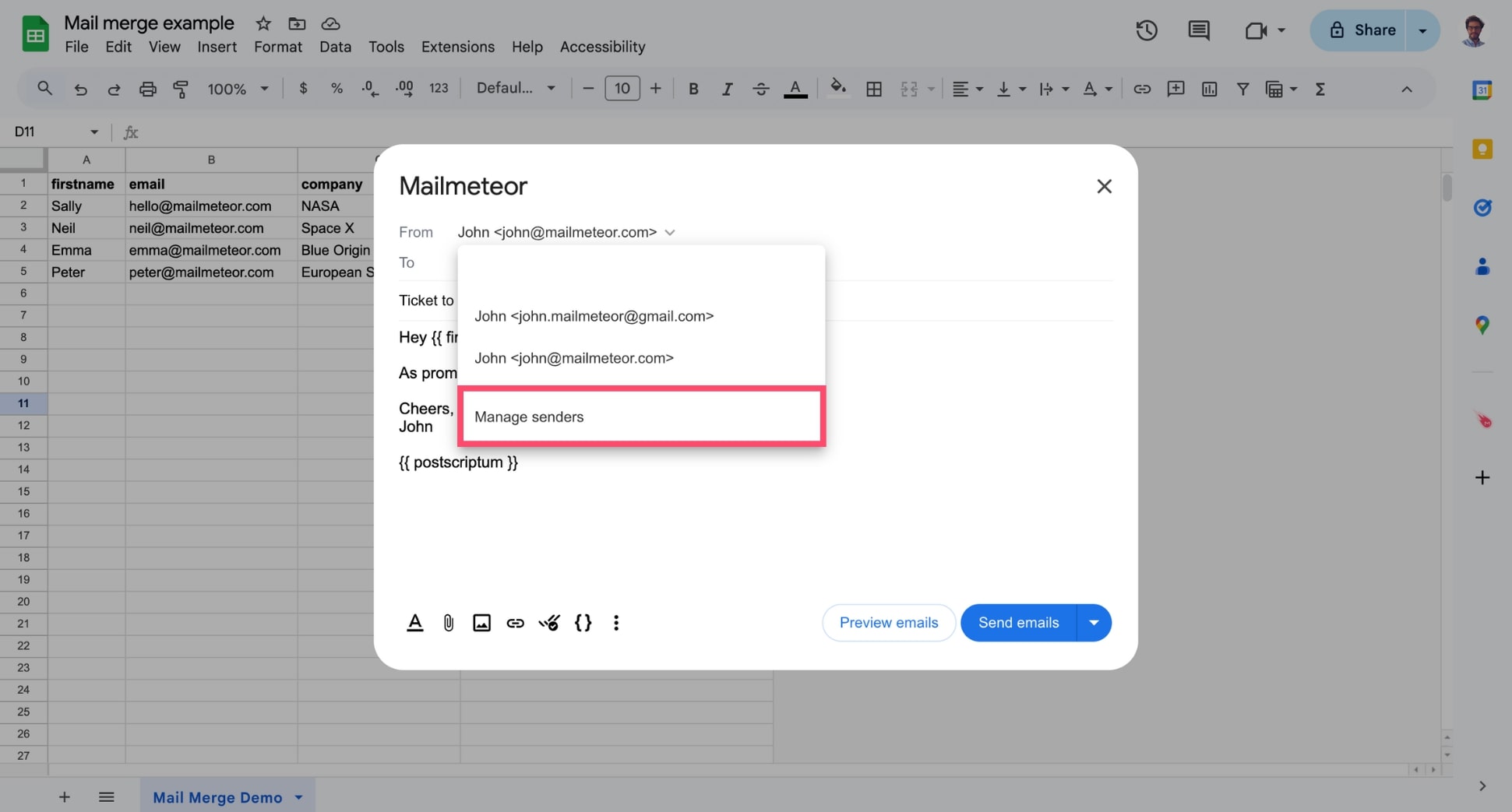The image size is (1512, 812).
Task: Open more options three dots in Mailmeteor
Action: [x=616, y=623]
